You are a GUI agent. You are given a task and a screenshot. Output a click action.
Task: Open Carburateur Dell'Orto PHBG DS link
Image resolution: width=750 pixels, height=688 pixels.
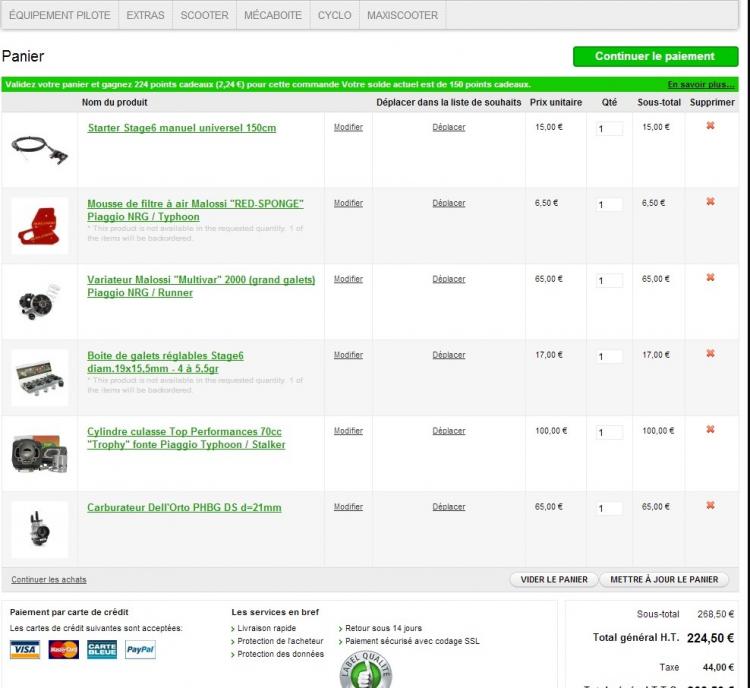(184, 508)
